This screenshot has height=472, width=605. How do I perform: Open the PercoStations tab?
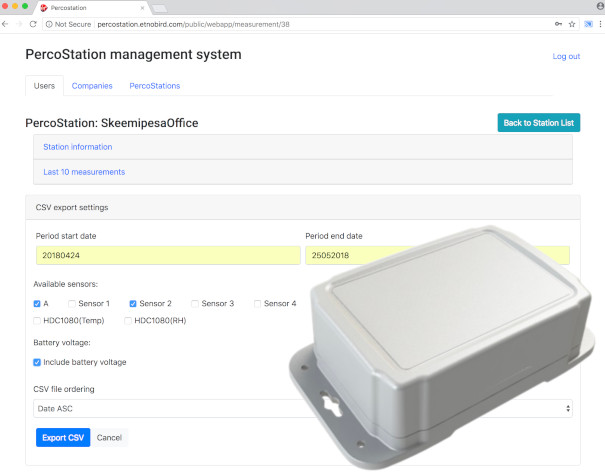point(154,86)
